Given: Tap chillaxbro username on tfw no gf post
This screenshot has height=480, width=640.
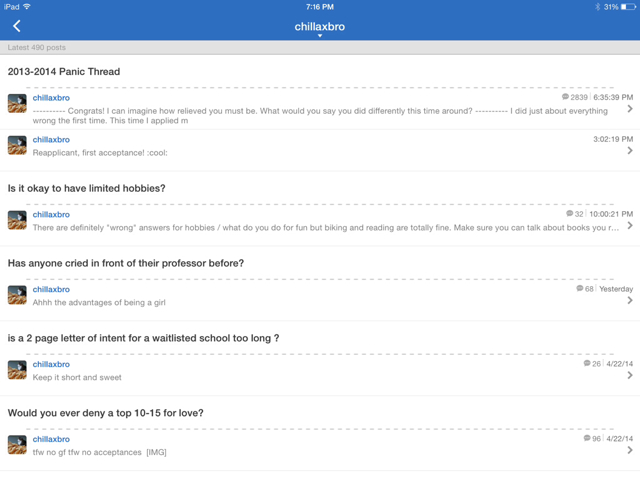Looking at the screenshot, I should tap(51, 439).
